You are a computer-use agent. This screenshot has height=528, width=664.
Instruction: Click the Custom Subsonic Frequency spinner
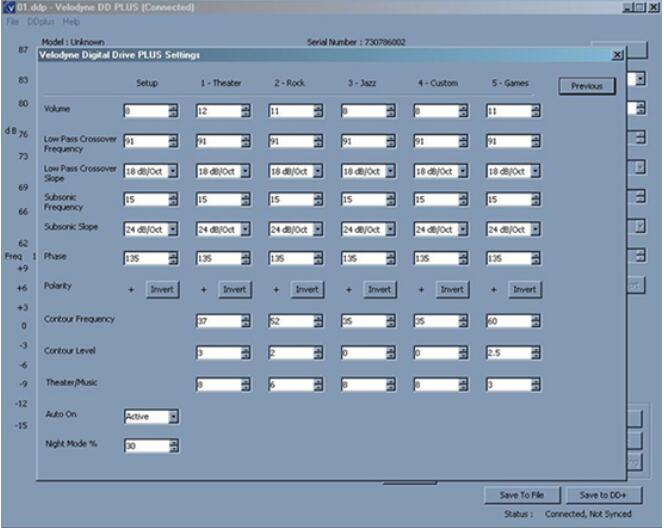[x=463, y=199]
